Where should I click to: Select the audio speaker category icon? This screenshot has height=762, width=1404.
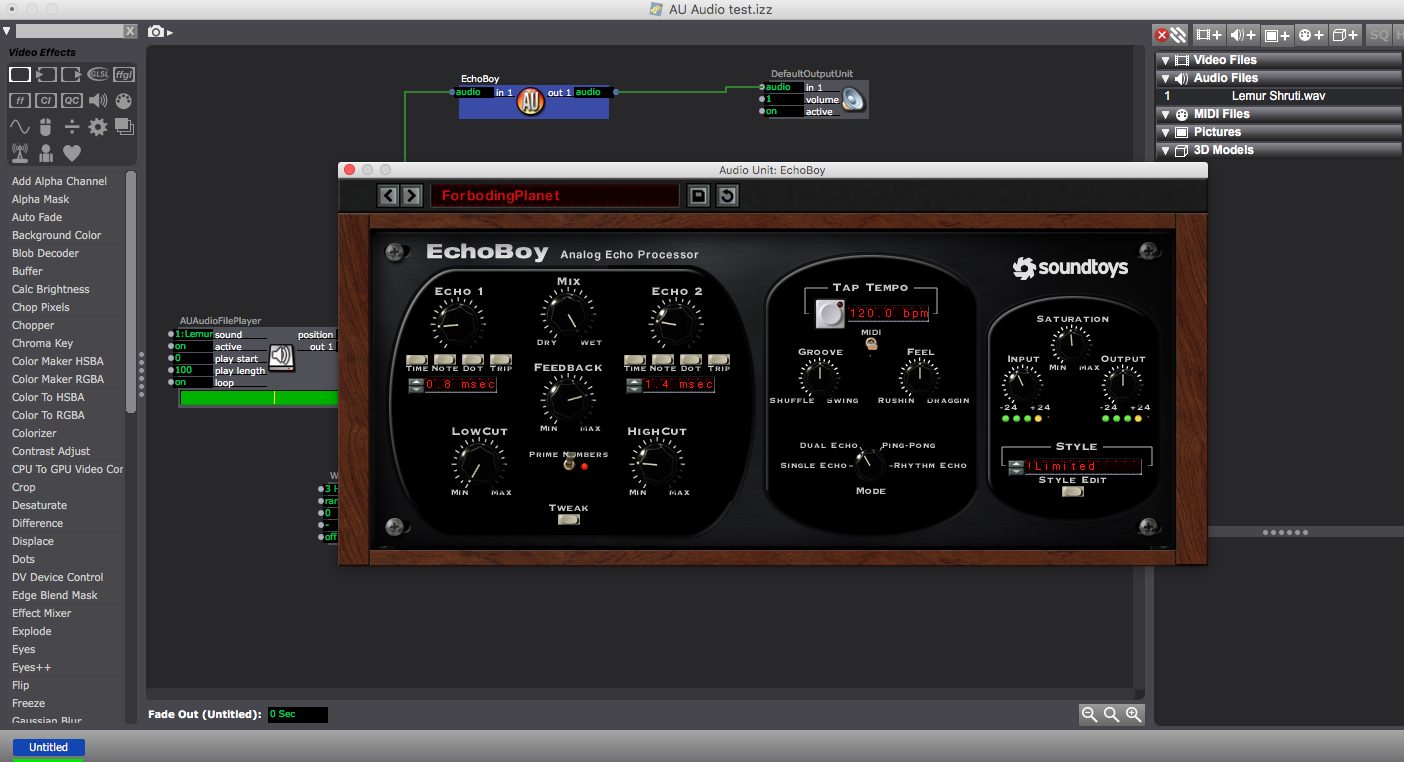pos(98,100)
